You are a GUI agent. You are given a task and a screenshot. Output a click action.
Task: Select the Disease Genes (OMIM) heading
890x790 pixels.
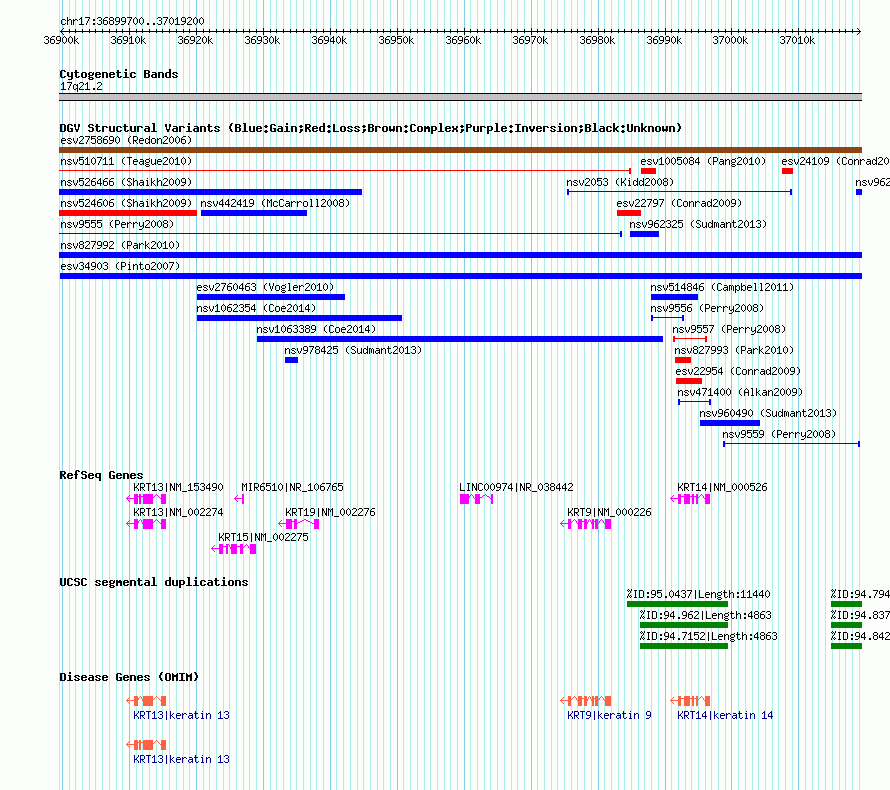[x=129, y=676]
